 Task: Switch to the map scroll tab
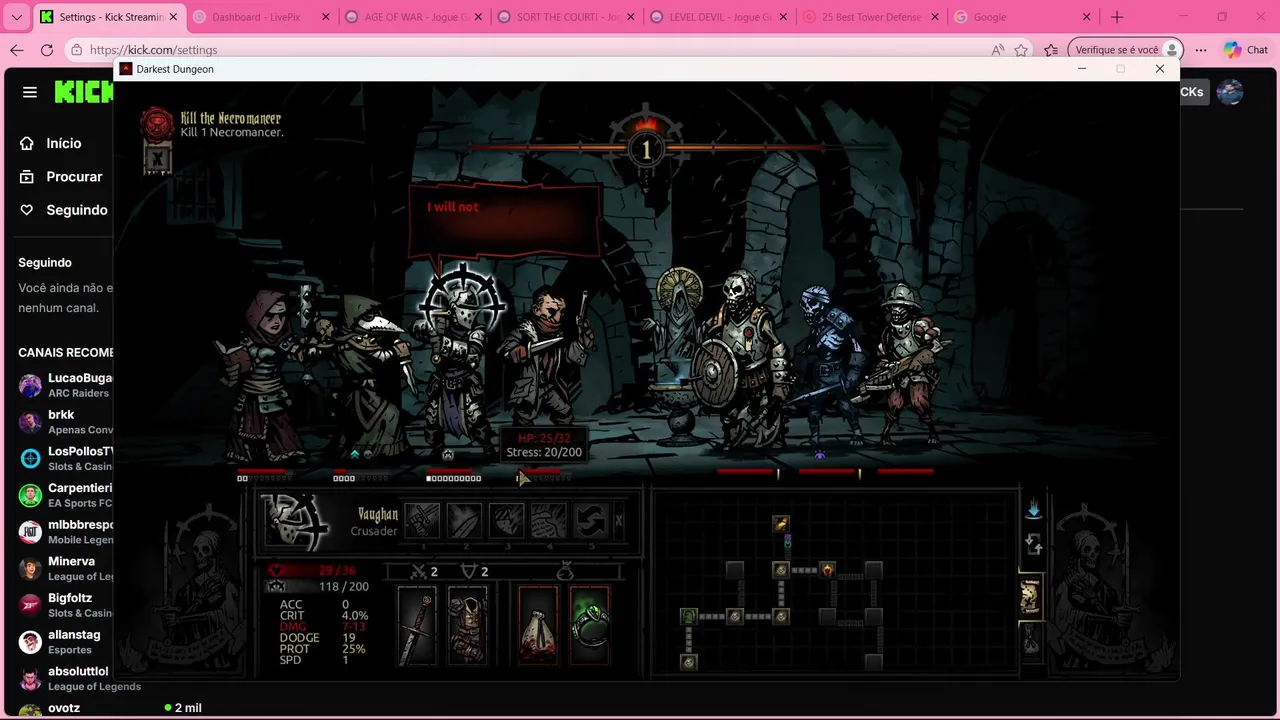click(x=1030, y=597)
